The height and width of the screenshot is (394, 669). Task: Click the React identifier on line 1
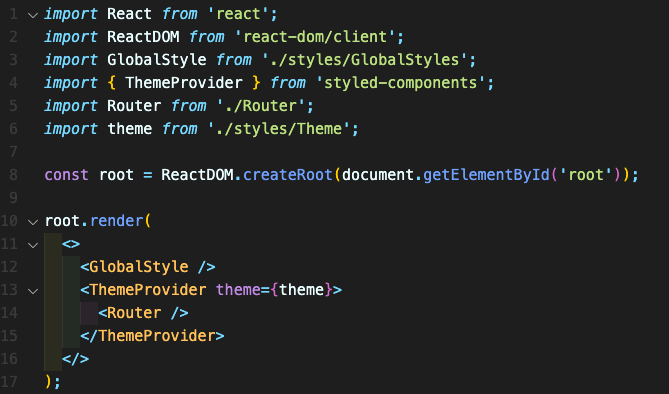pos(129,14)
